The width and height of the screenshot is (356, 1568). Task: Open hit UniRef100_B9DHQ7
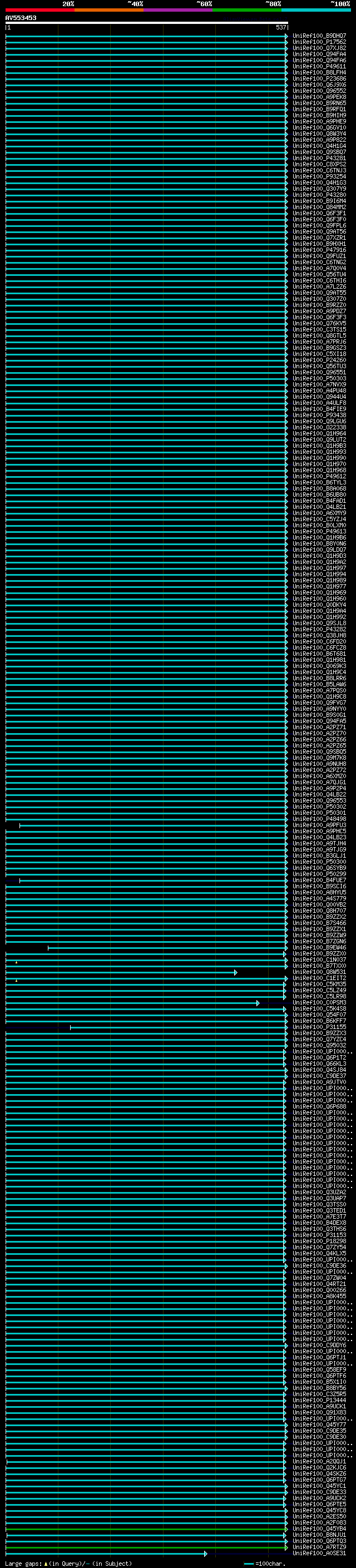(319, 36)
